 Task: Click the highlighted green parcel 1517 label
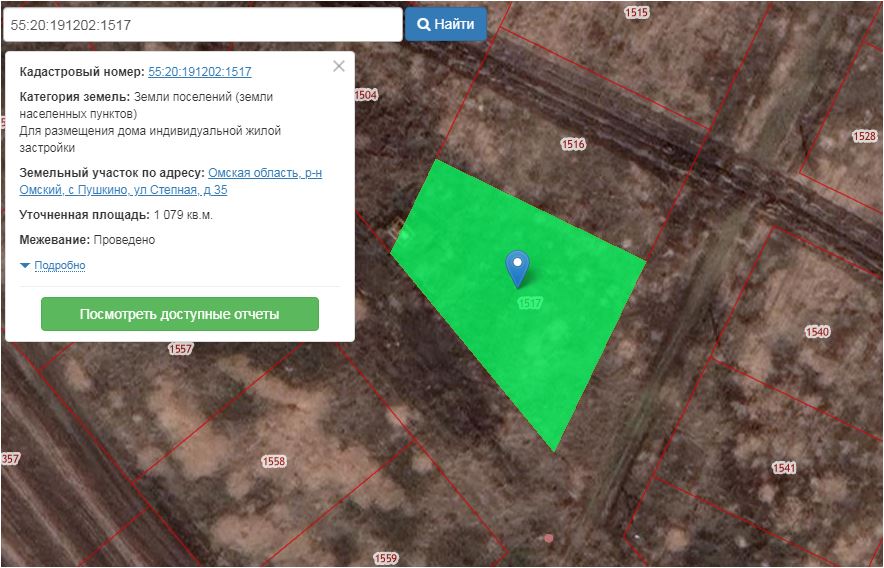(x=529, y=303)
